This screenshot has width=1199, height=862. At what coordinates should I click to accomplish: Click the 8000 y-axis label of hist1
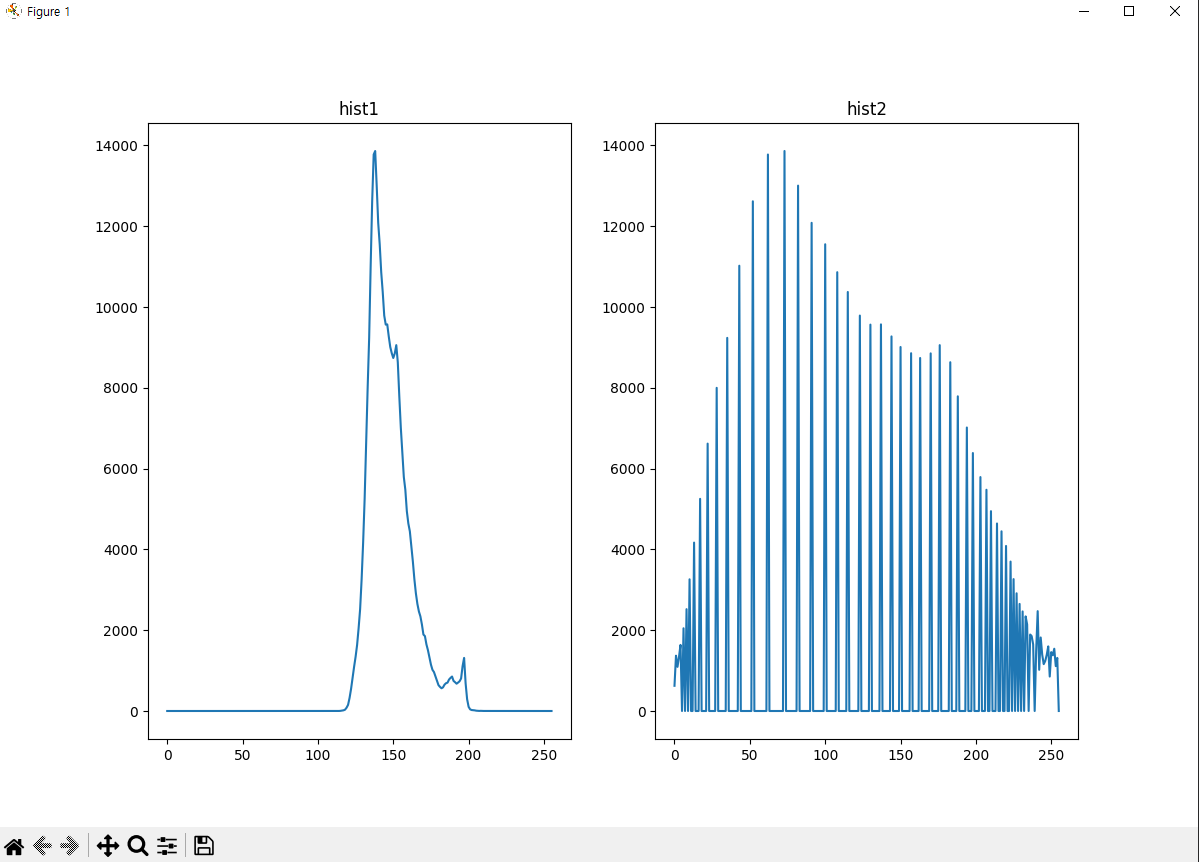point(121,389)
